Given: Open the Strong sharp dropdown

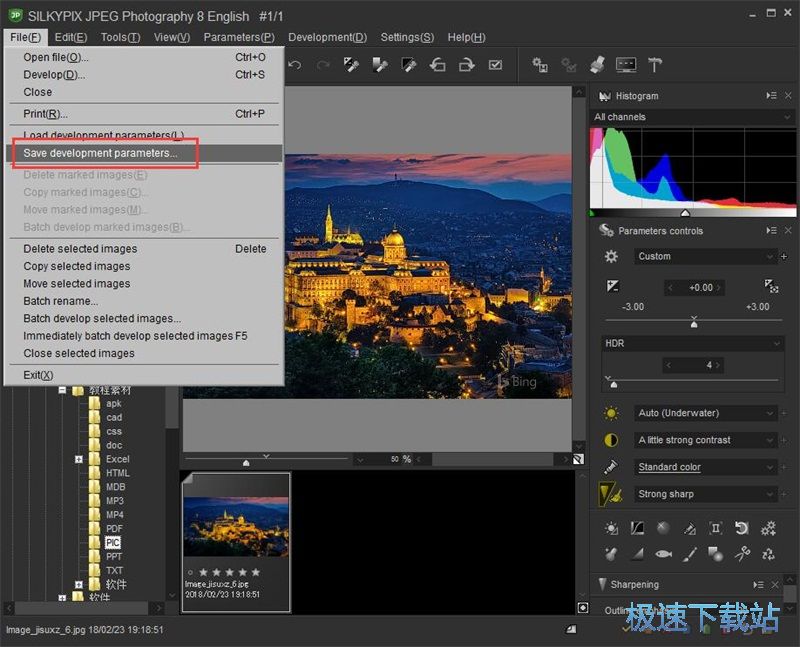Looking at the screenshot, I should tap(705, 494).
